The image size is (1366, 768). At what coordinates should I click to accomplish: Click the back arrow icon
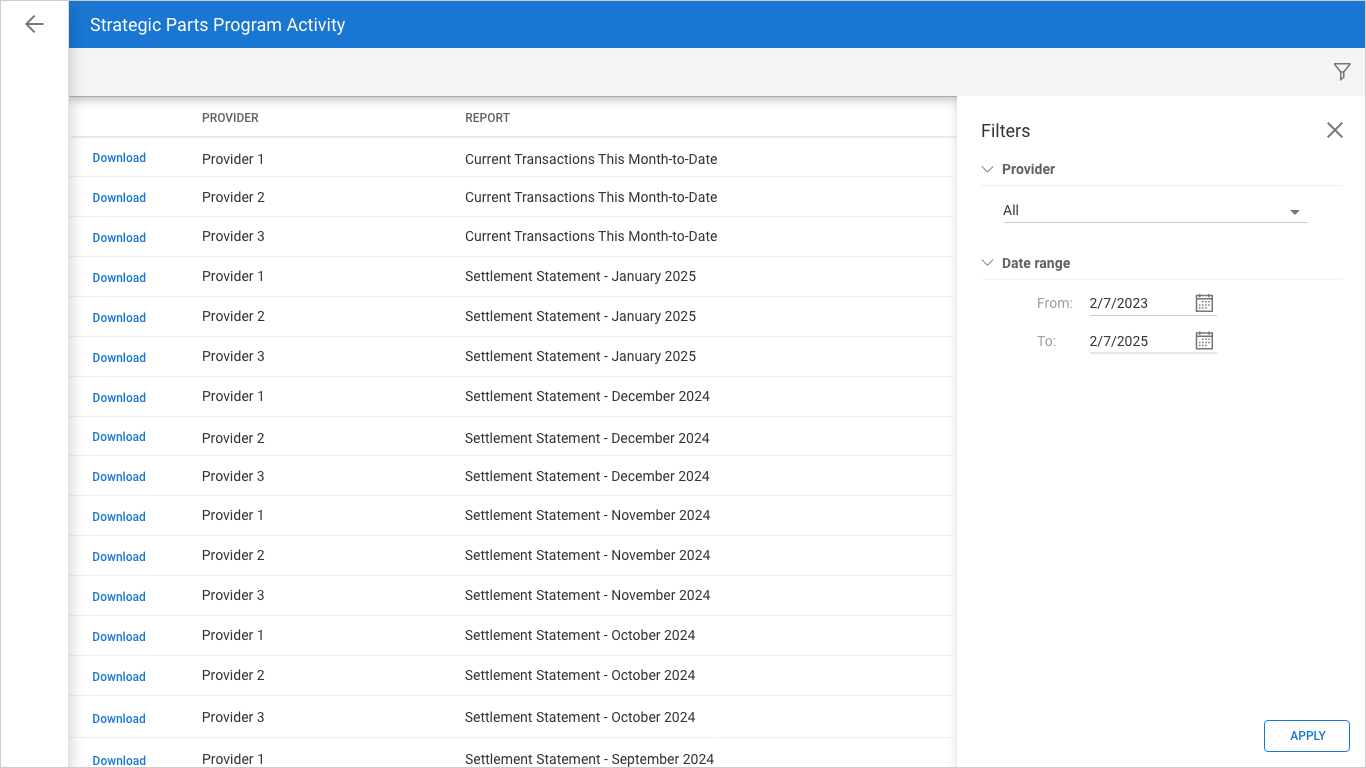point(34,24)
